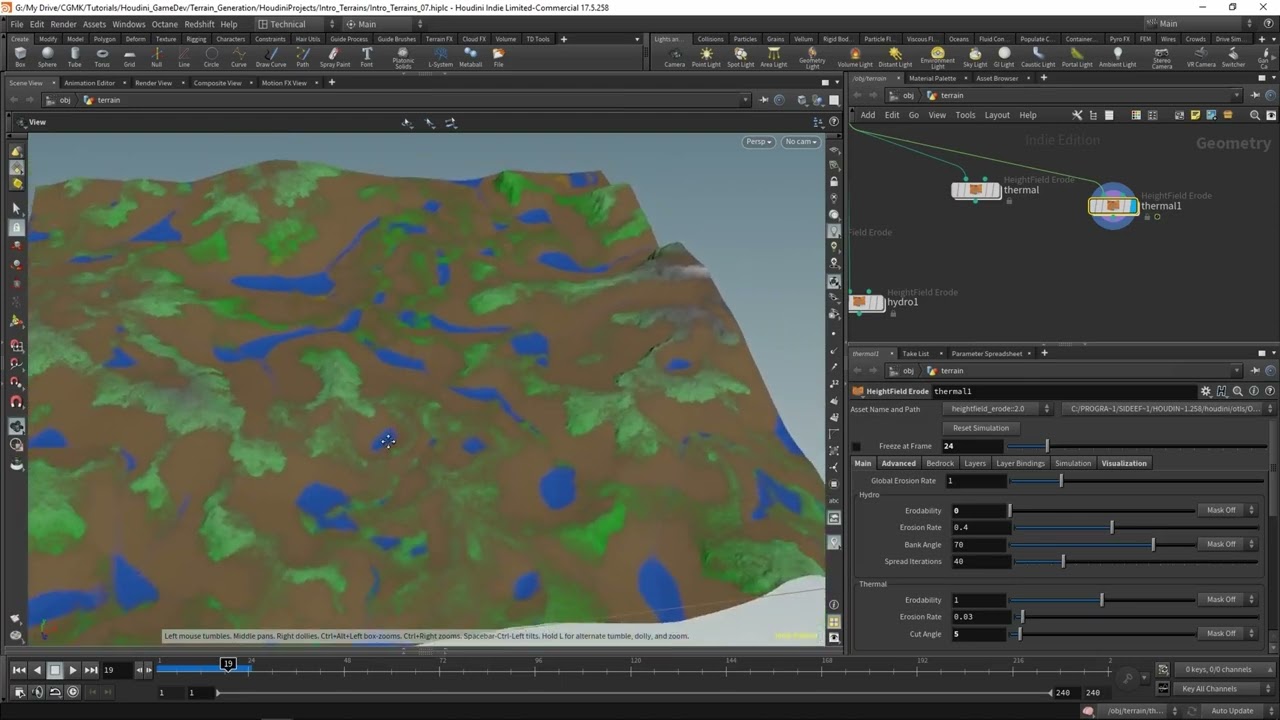Open the No cam camera dropdown
This screenshot has height=720, width=1280.
tap(801, 142)
